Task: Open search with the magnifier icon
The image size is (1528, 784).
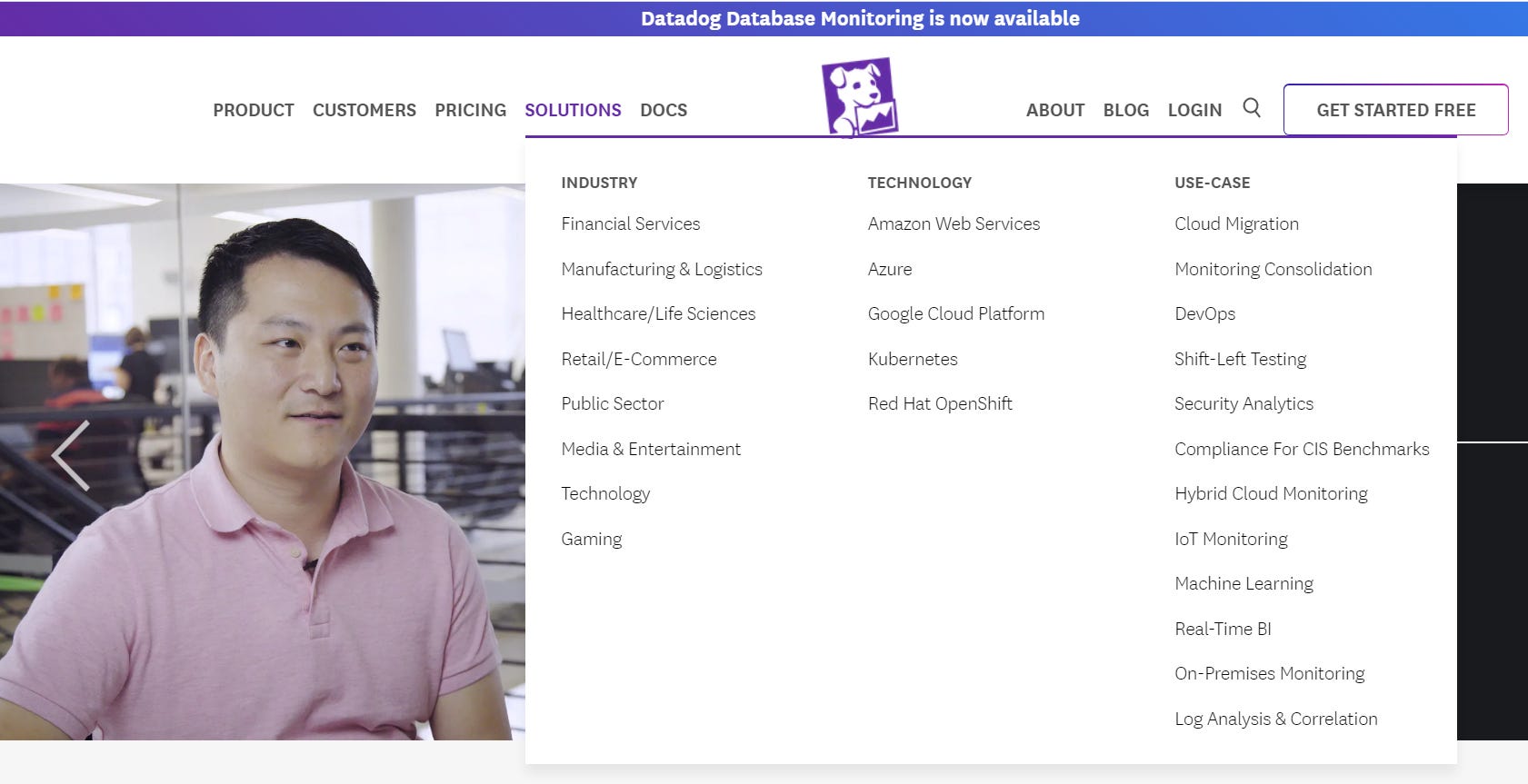Action: (x=1252, y=108)
